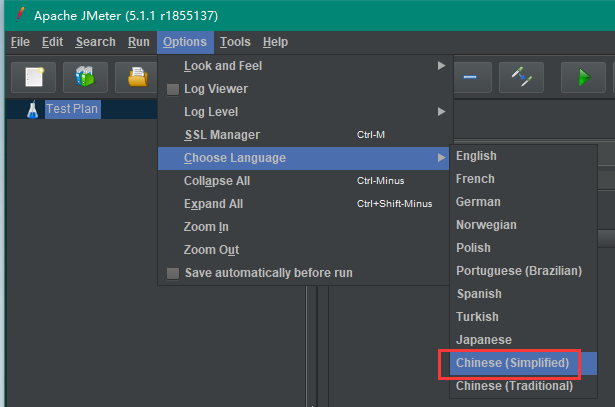The height and width of the screenshot is (407, 615).
Task: Select Norwegian language
Action: point(523,225)
